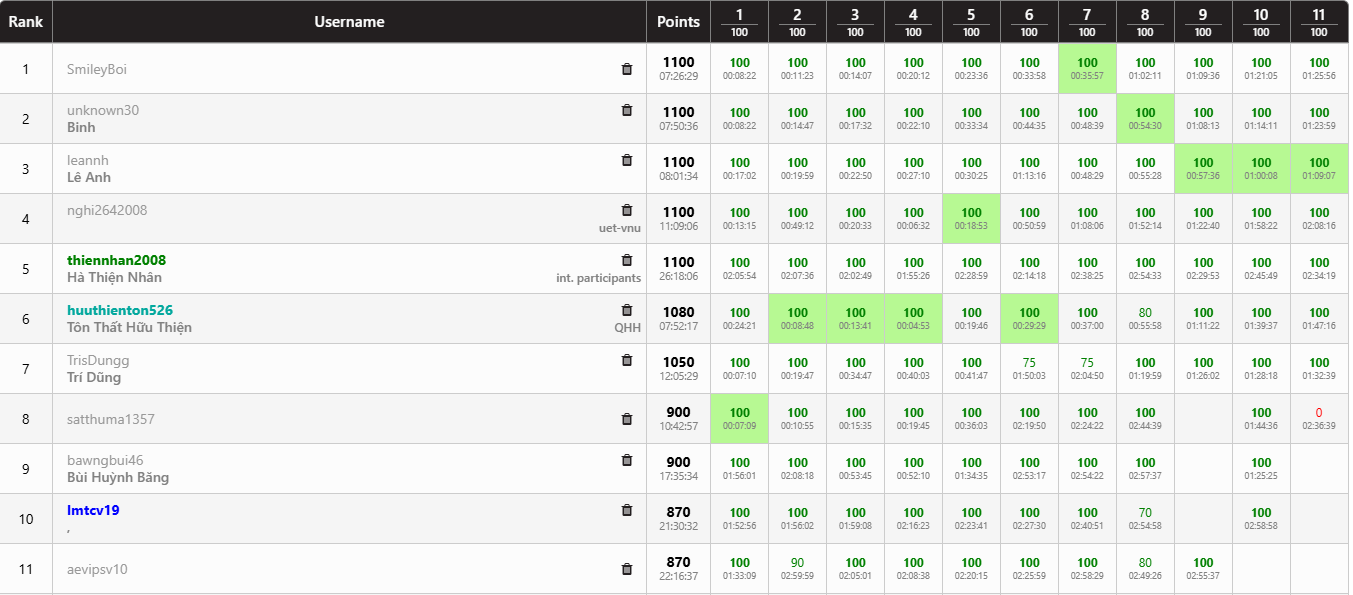Viewport: 1353px width, 595px height.
Task: Delete leannh's entry with trash icon
Action: 627,160
